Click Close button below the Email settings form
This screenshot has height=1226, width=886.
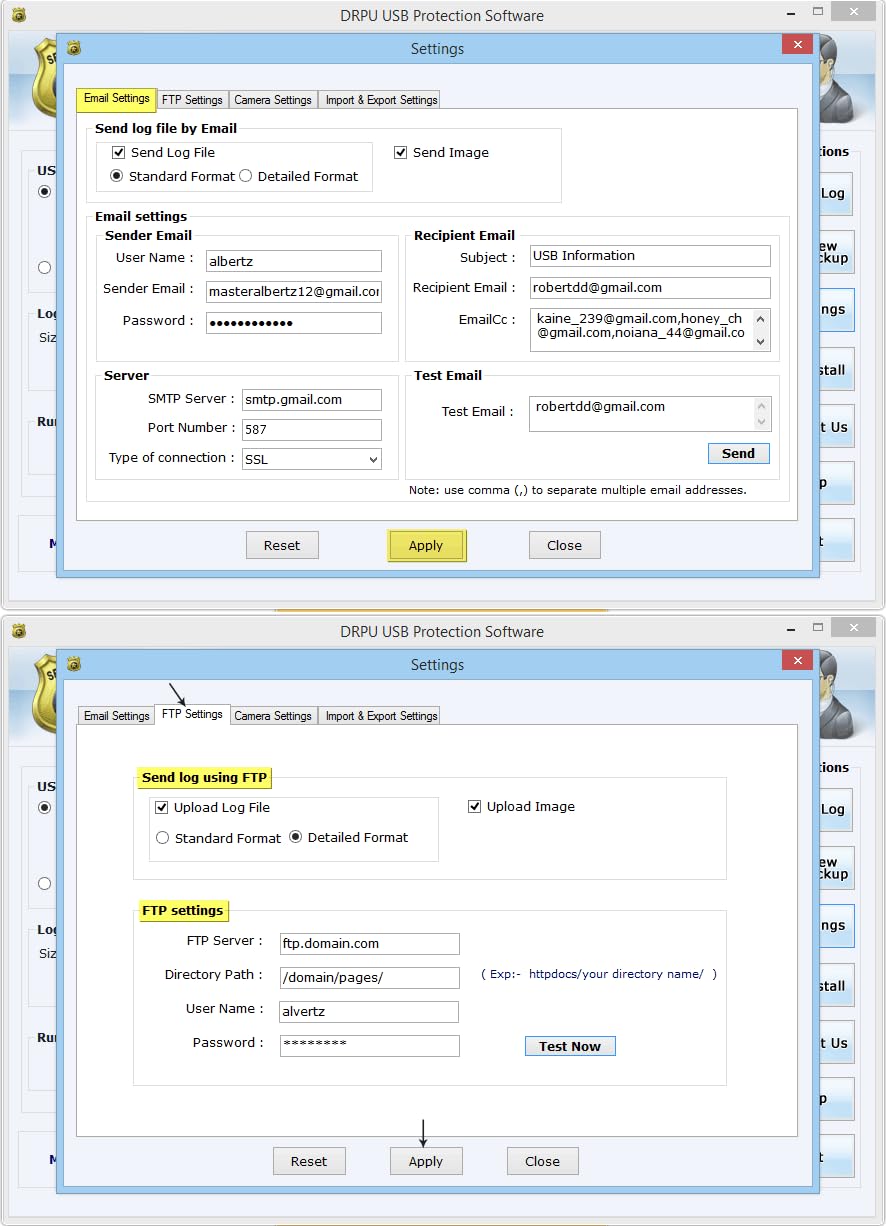click(x=564, y=545)
